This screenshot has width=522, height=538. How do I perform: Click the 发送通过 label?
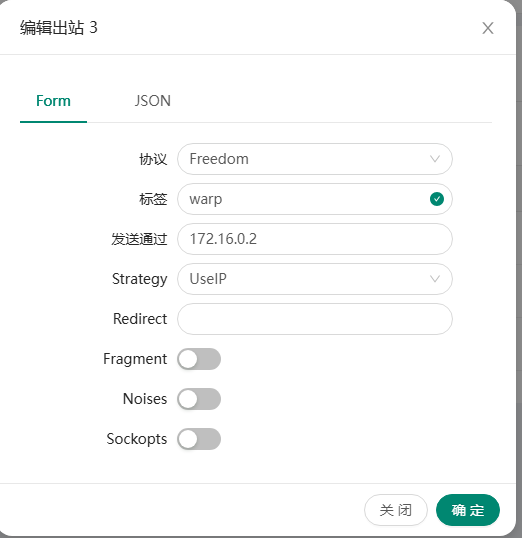coord(139,239)
